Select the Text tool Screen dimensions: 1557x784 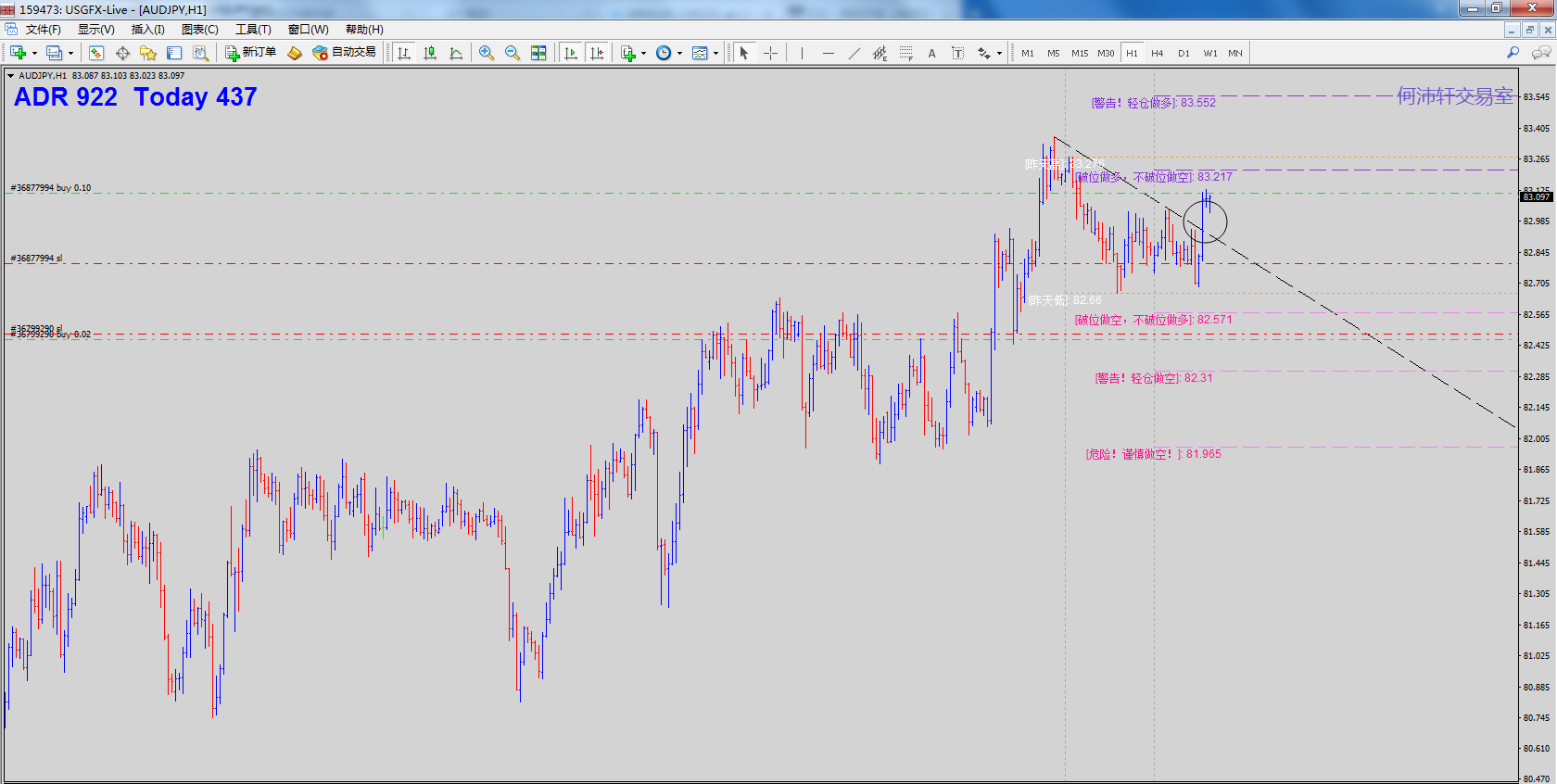[x=932, y=53]
